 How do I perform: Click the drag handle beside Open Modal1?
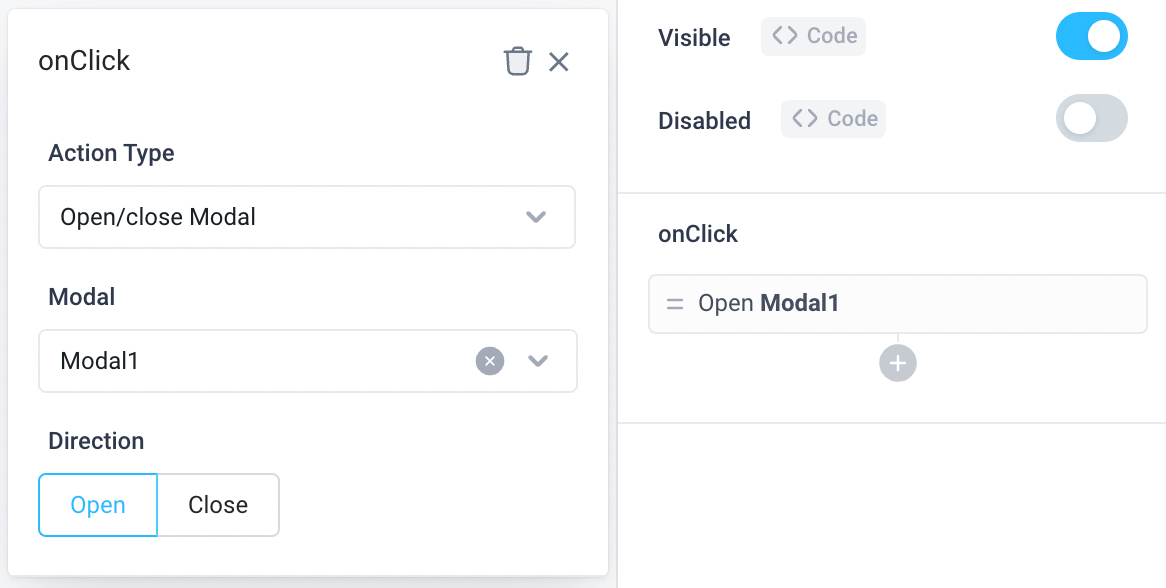click(675, 304)
